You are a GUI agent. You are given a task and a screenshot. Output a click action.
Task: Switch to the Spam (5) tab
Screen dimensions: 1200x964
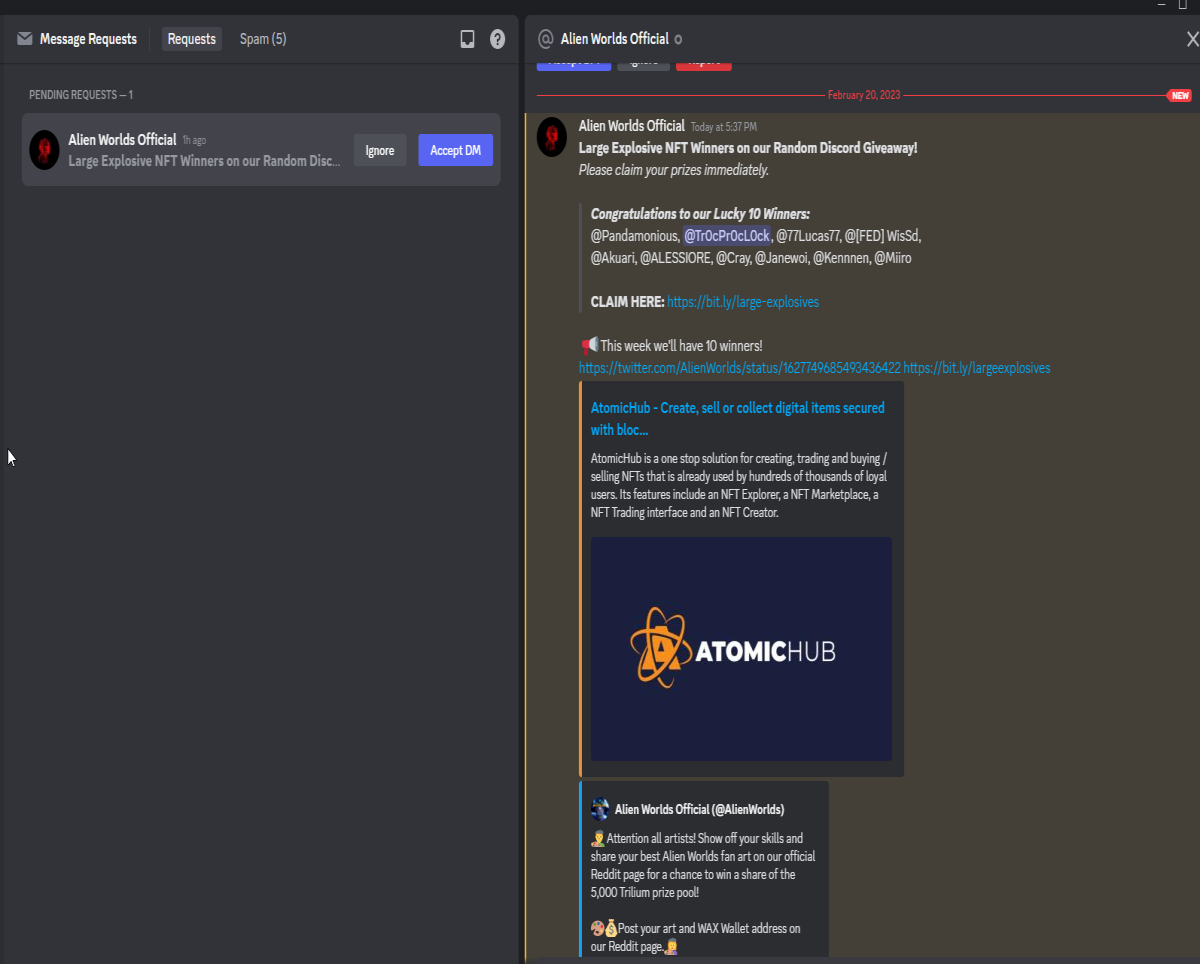(x=263, y=39)
